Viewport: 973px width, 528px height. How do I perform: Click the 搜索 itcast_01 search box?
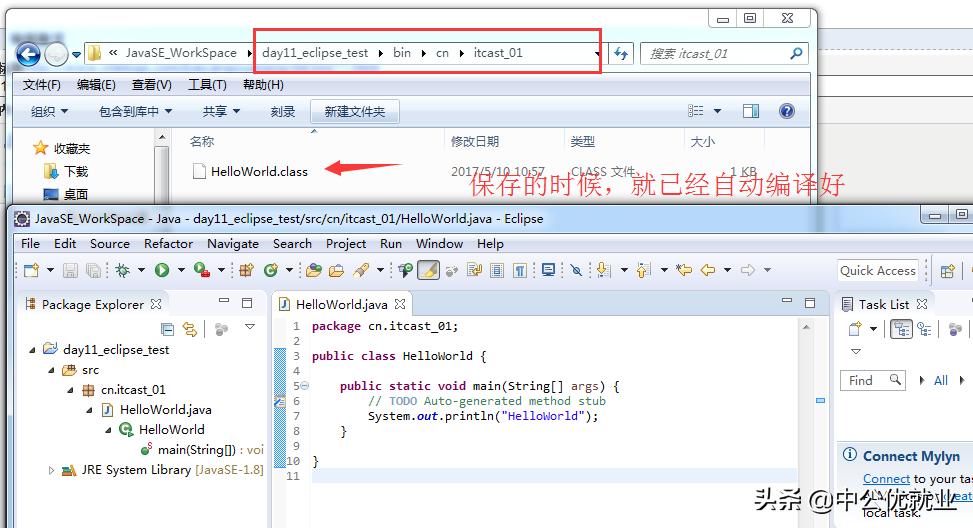724,54
